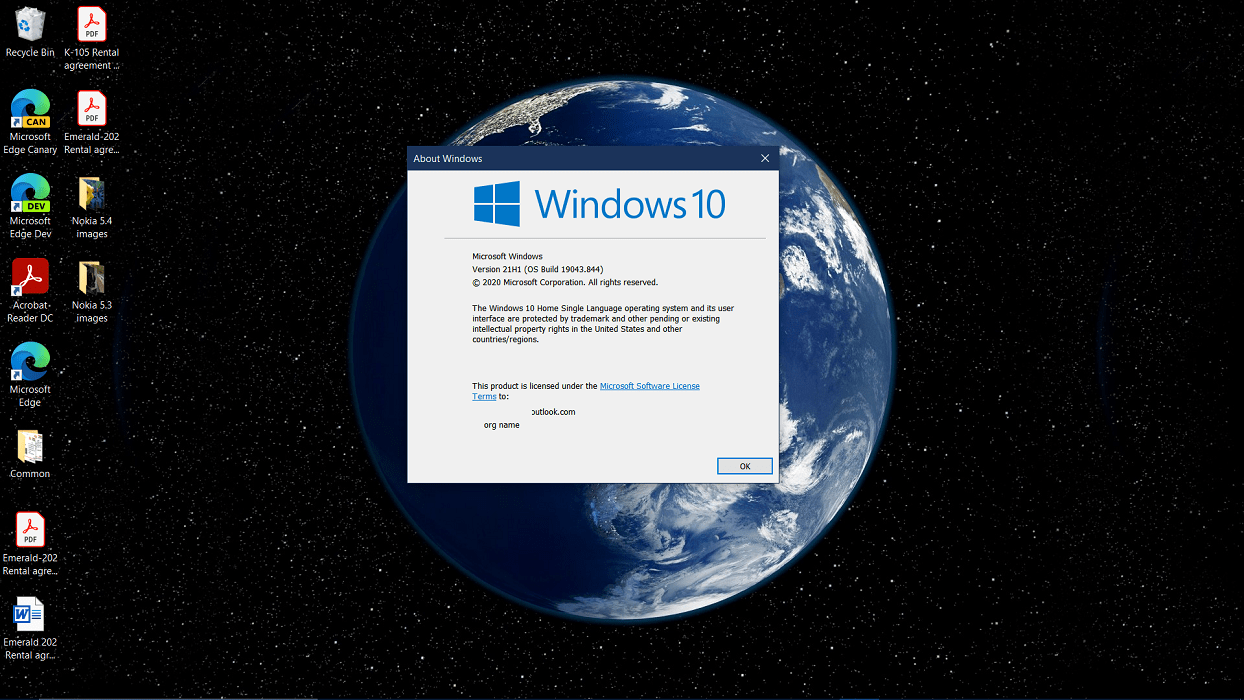Select the Nokia 5.4 images folder
Viewport: 1244px width, 700px height.
pos(91,206)
